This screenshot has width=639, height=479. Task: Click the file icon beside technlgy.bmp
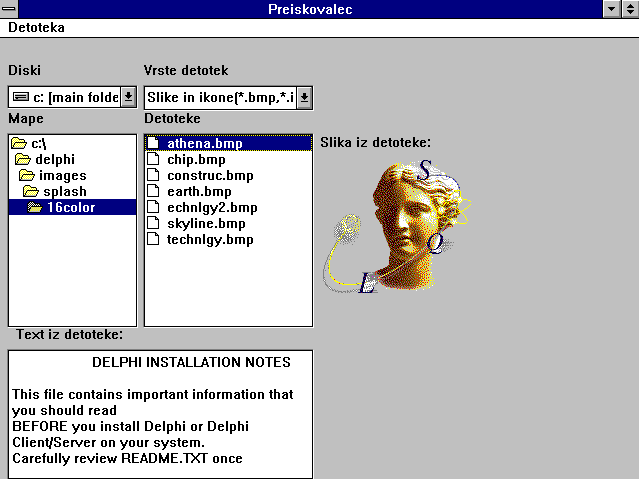pyautogui.click(x=153, y=238)
